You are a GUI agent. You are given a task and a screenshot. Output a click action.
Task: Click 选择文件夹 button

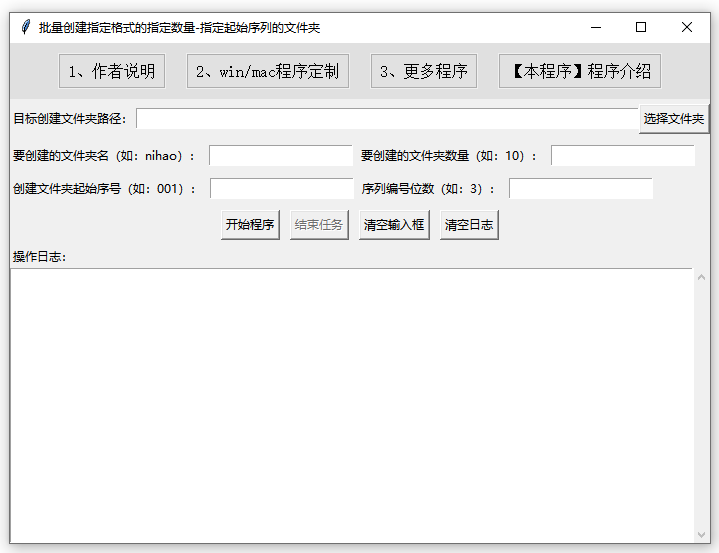click(x=674, y=119)
